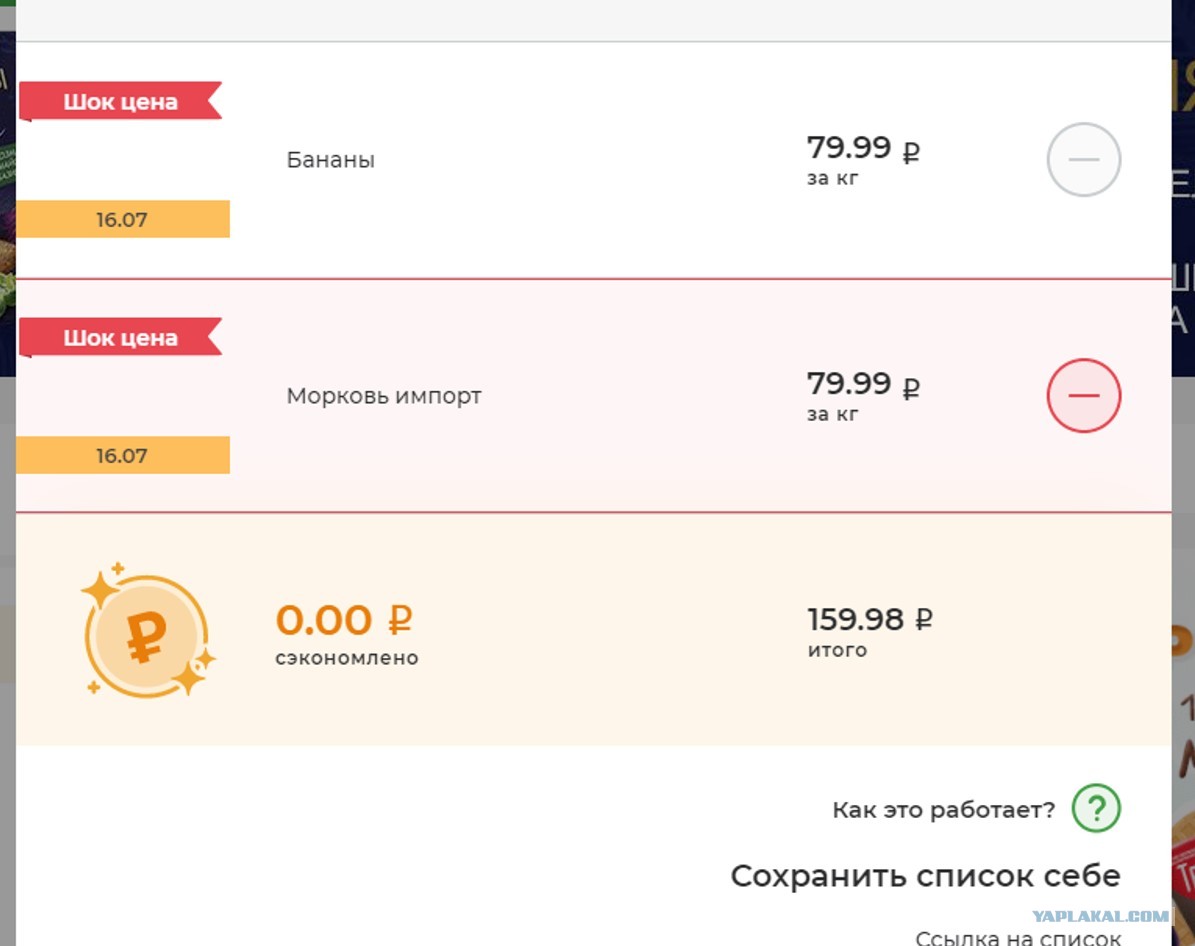
Task: Open the green question mark help icon
Action: pos(1096,808)
